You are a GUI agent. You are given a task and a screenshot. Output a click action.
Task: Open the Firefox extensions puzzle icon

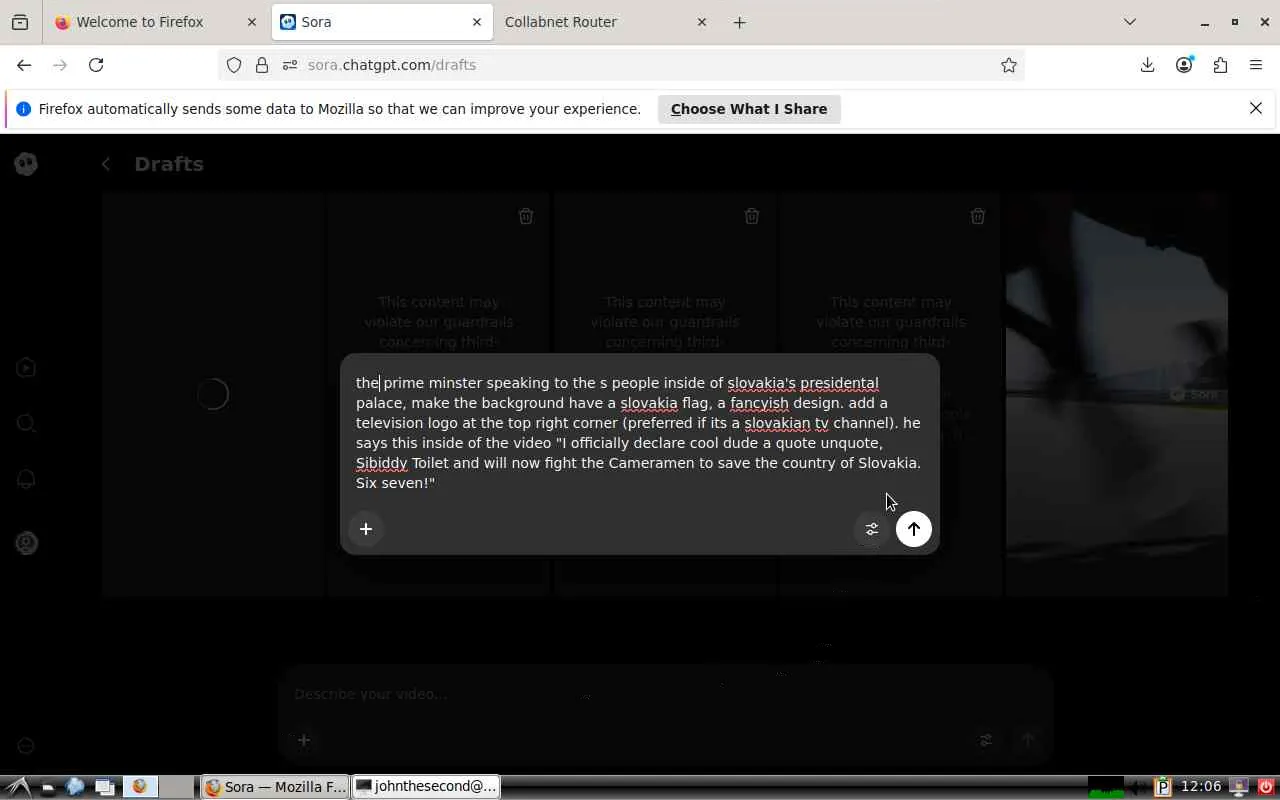tap(1220, 65)
